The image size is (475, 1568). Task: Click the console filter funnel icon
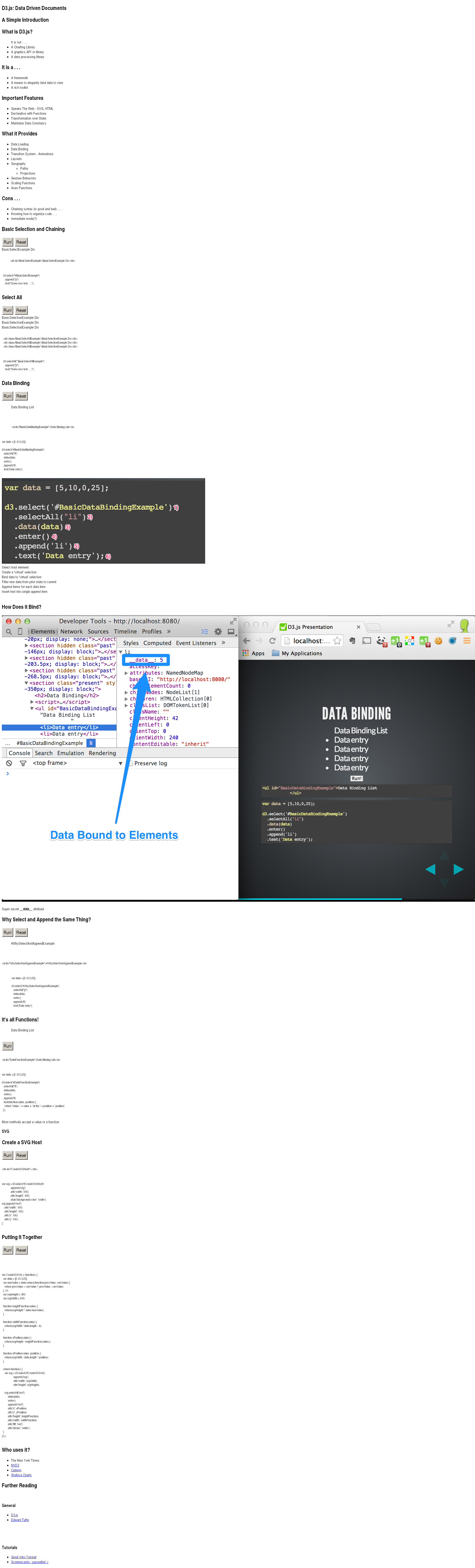click(23, 763)
